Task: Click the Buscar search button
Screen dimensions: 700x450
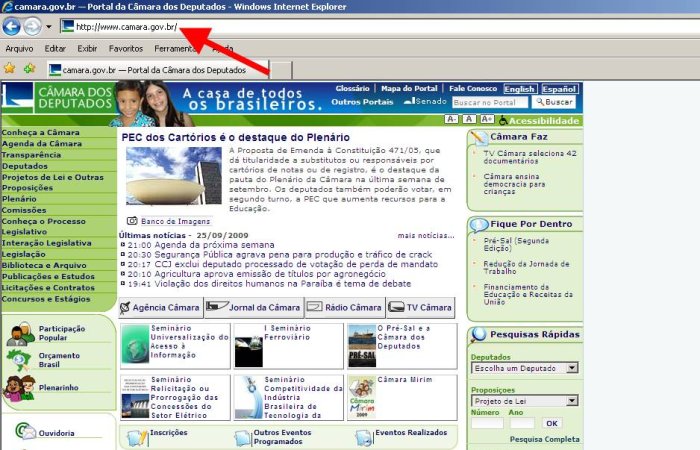Action: [x=554, y=102]
